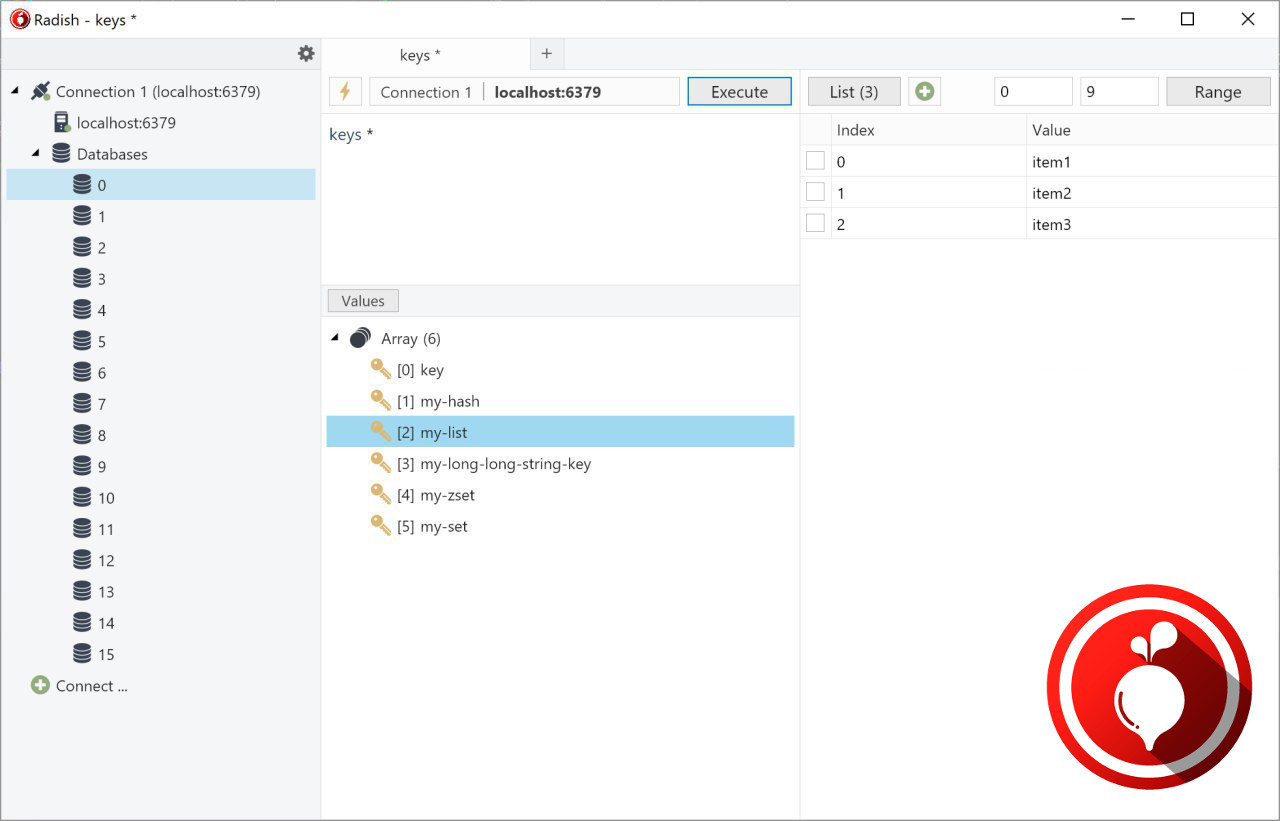Click Connect ... to add connection
1280x821 pixels.
pyautogui.click(x=92, y=686)
